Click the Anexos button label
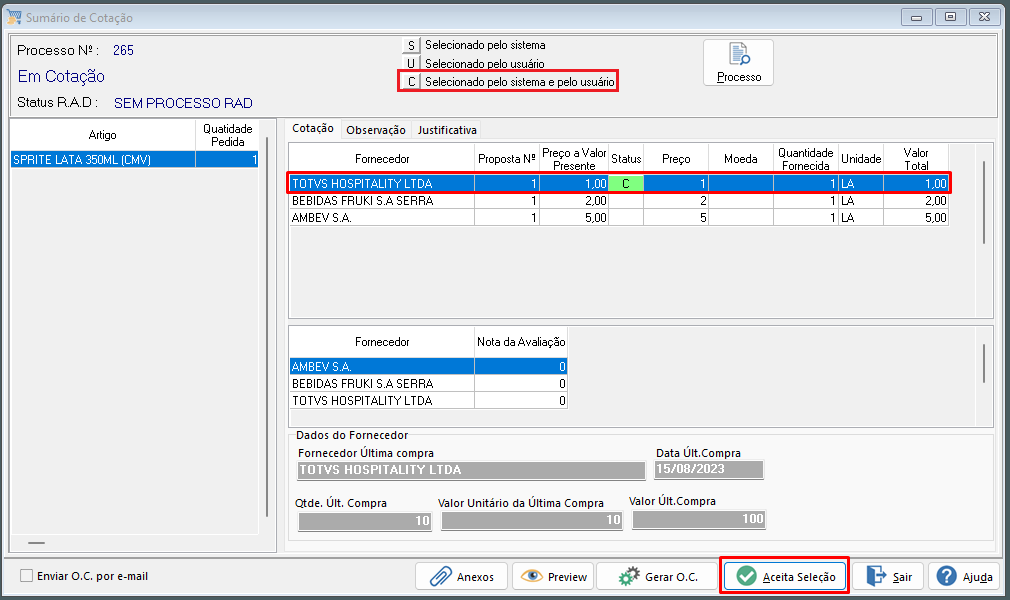Image resolution: width=1010 pixels, height=600 pixels. 475,577
